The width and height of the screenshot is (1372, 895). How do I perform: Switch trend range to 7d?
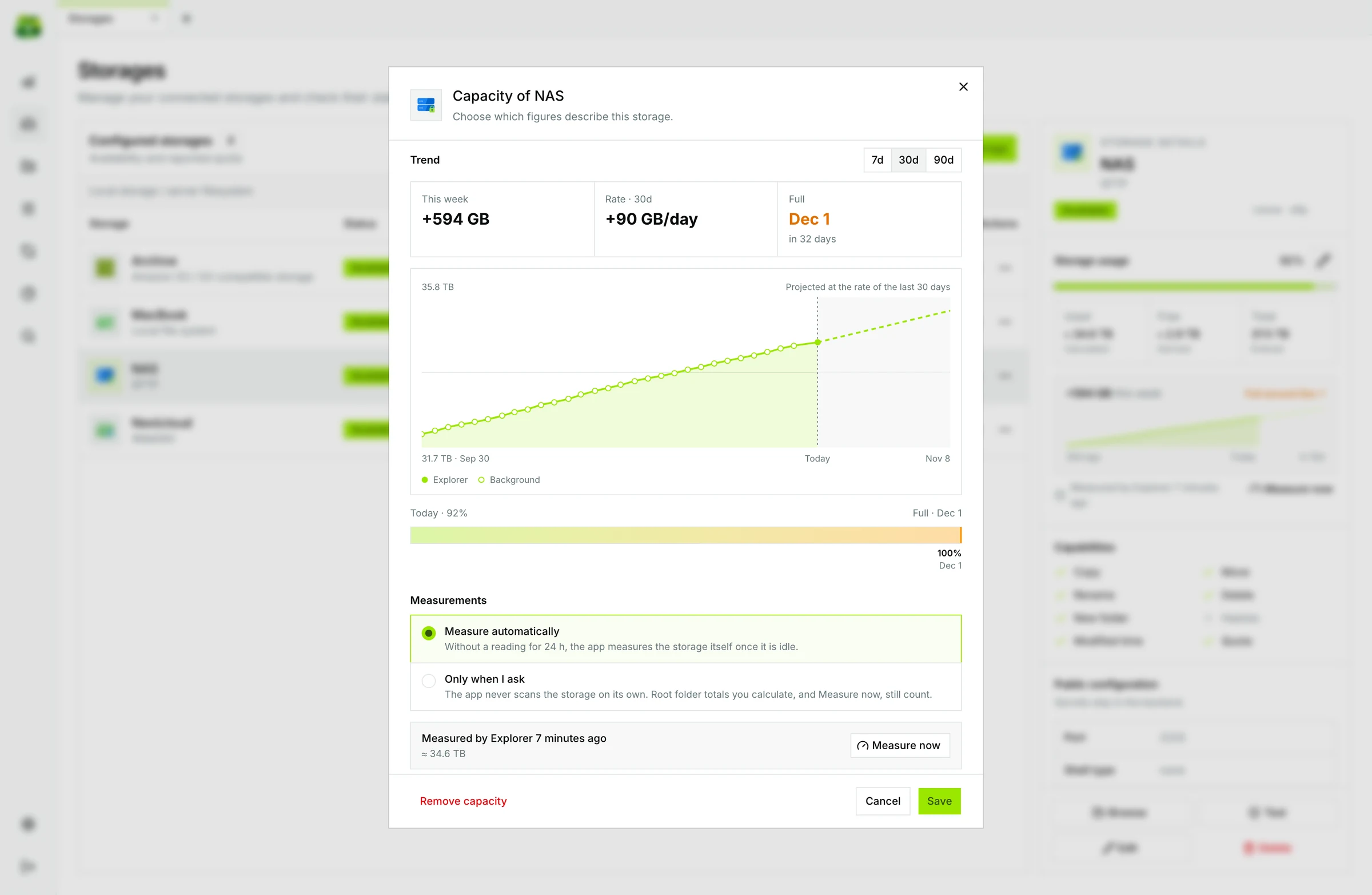pos(877,160)
